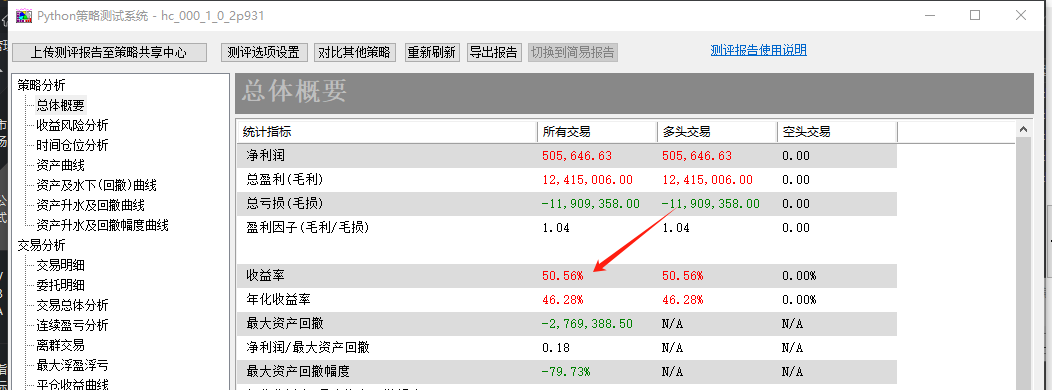The image size is (1052, 390).
Task: Open 资产升水及回撤曲线 item
Action: point(90,205)
